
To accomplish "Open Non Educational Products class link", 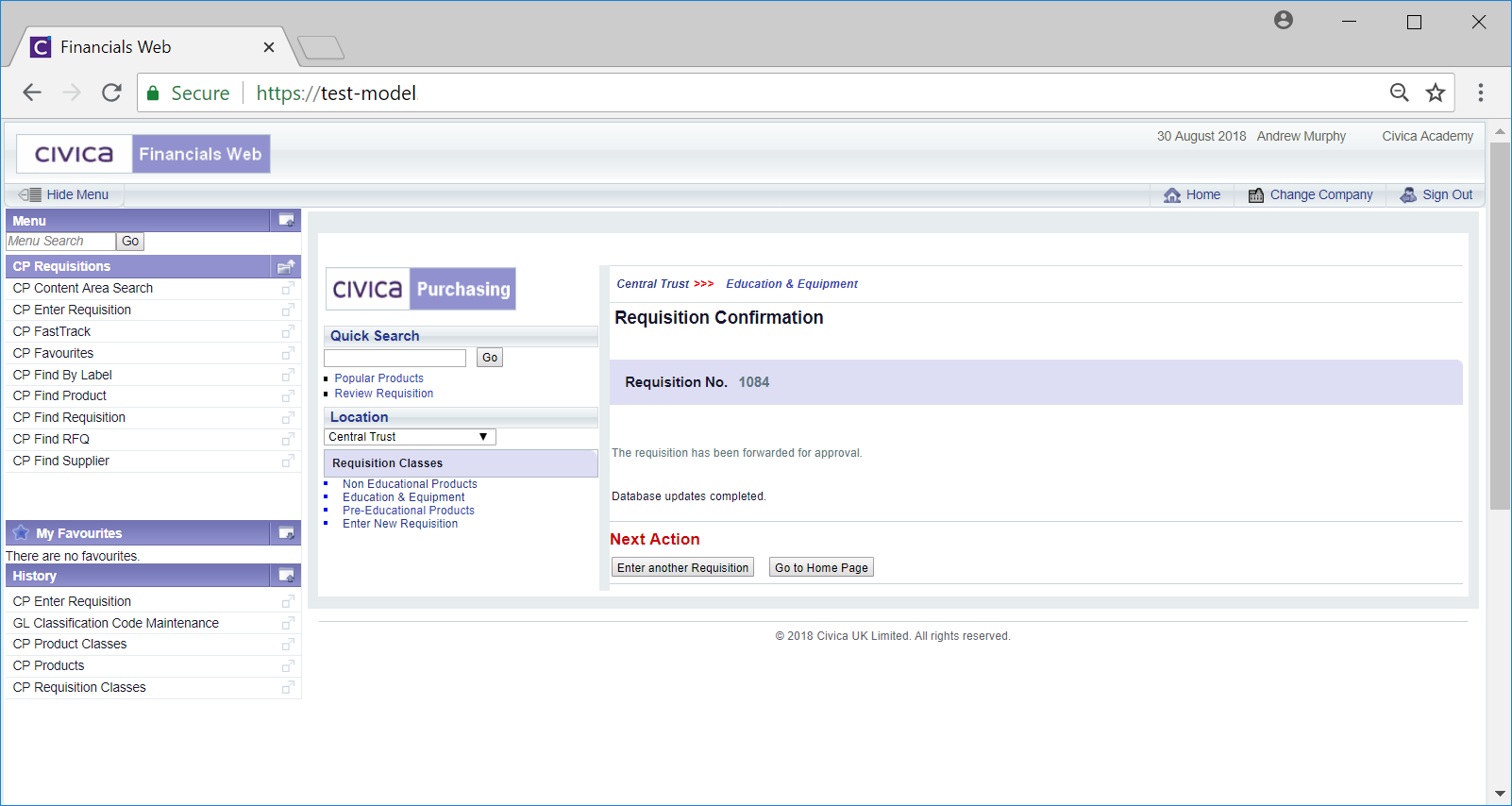I will [x=410, y=484].
